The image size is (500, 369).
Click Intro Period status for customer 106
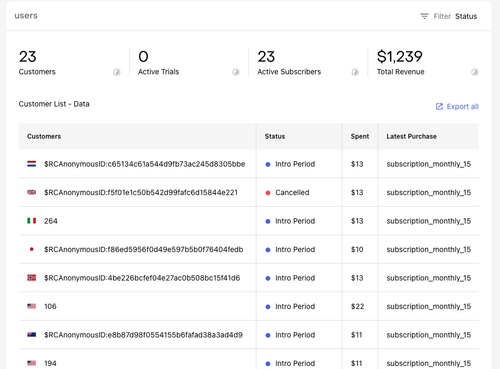tap(295, 306)
